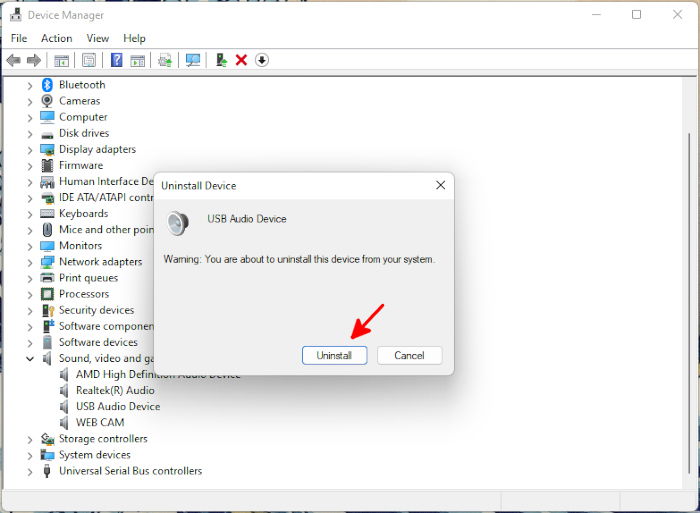Expand Universal Serial Bus controllers
Screen dimensions: 700x513
[30, 471]
